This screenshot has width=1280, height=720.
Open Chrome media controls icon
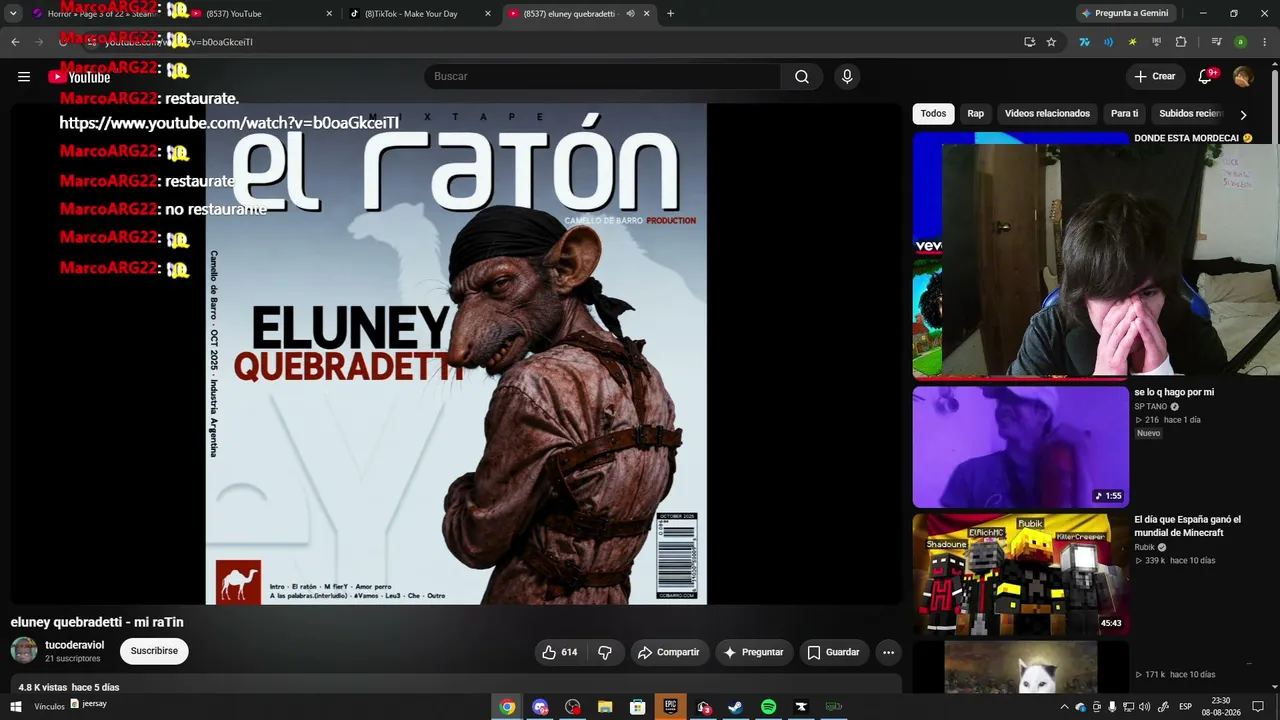coord(1217,42)
